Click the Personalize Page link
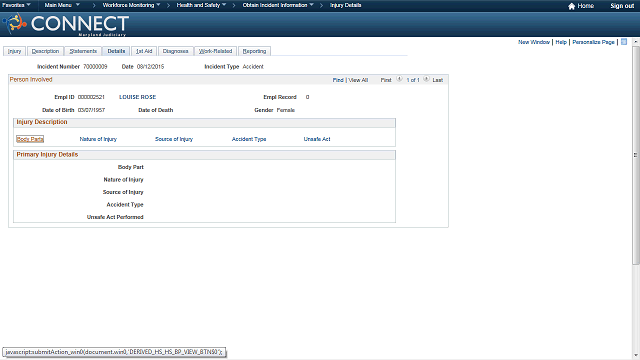 [593, 42]
